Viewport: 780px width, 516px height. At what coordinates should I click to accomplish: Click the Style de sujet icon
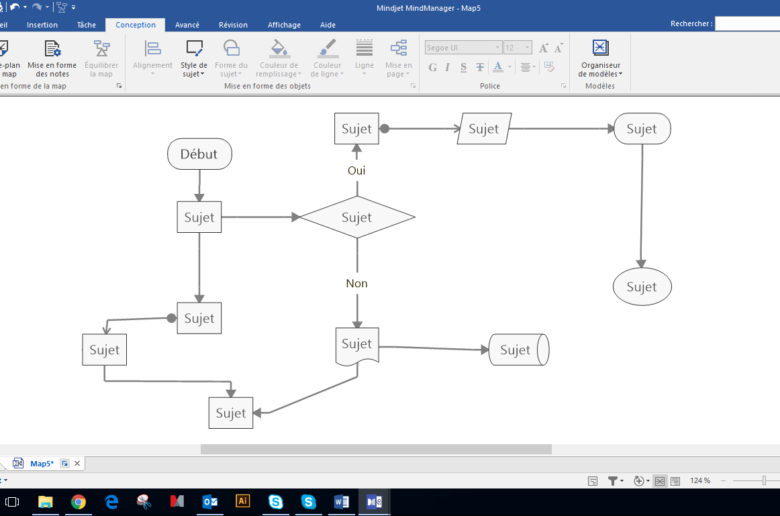pos(194,48)
